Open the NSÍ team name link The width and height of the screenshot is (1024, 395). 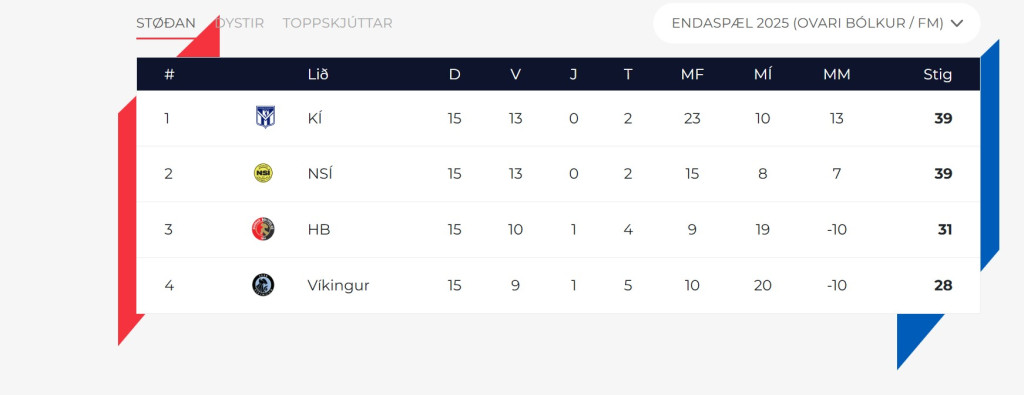319,174
